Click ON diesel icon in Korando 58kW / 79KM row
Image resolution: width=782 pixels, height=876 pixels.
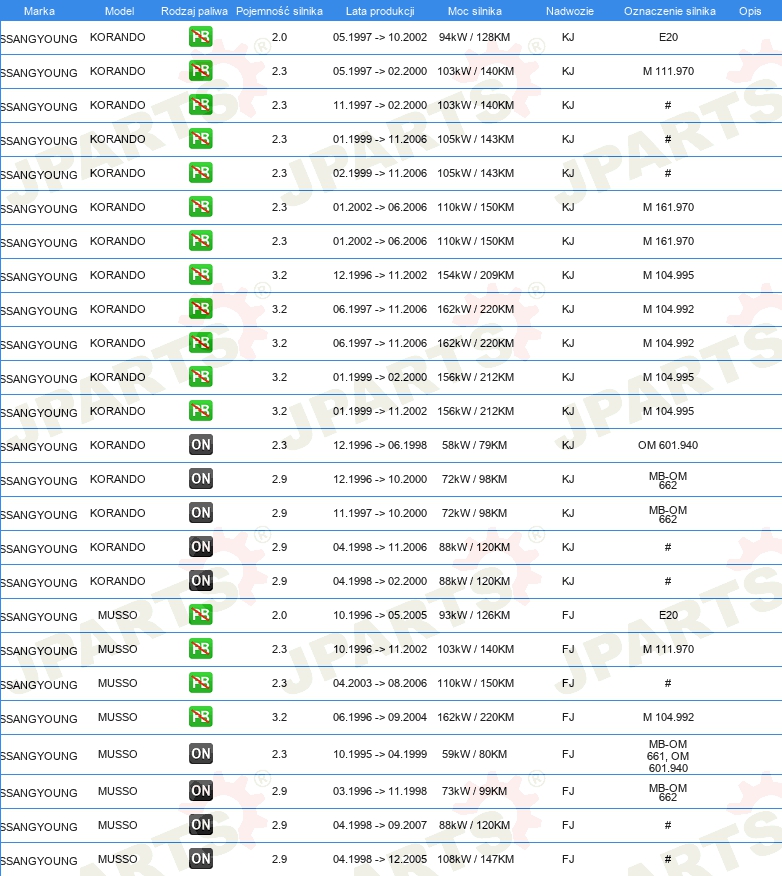click(201, 445)
